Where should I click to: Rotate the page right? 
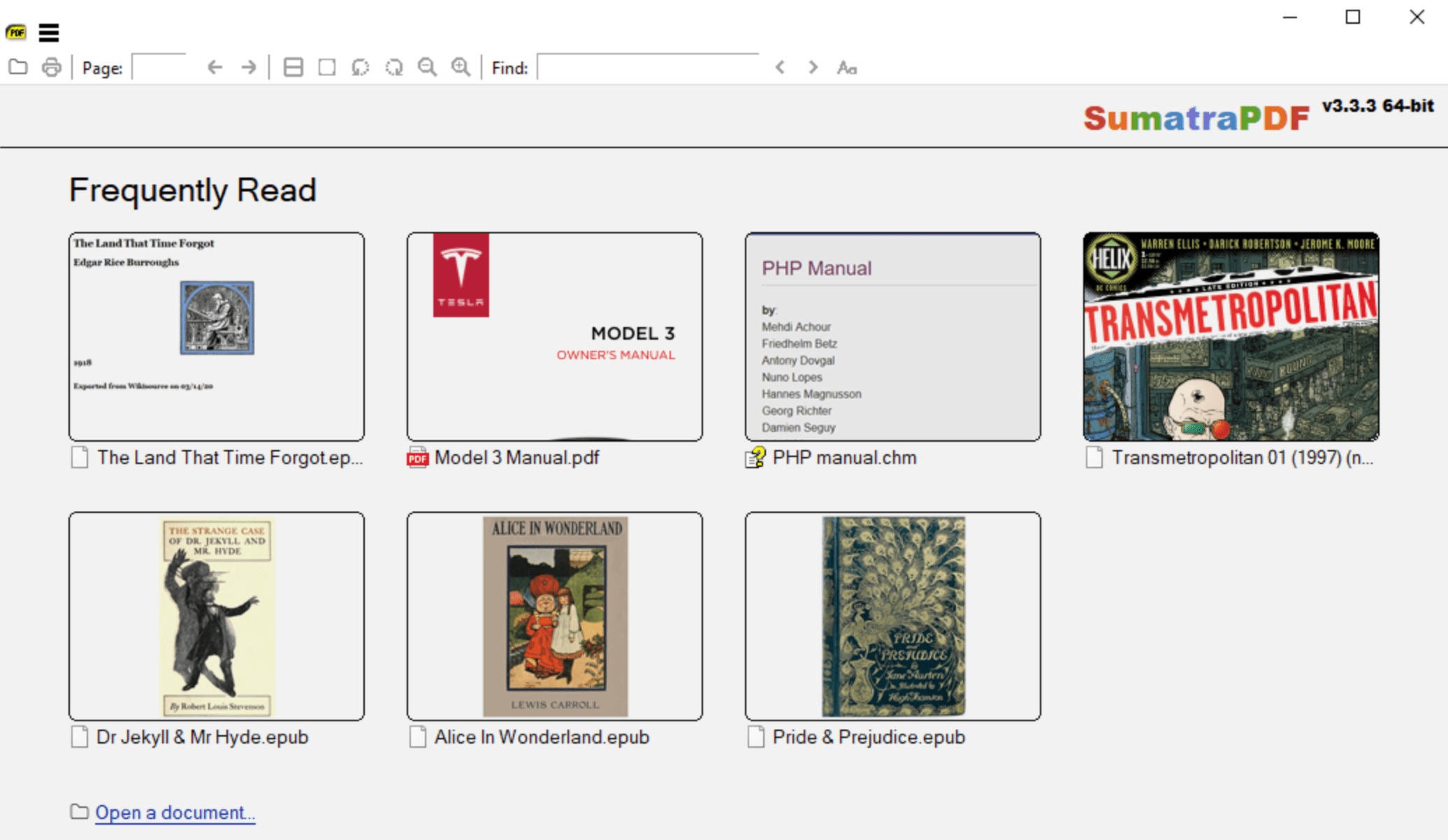pyautogui.click(x=394, y=67)
